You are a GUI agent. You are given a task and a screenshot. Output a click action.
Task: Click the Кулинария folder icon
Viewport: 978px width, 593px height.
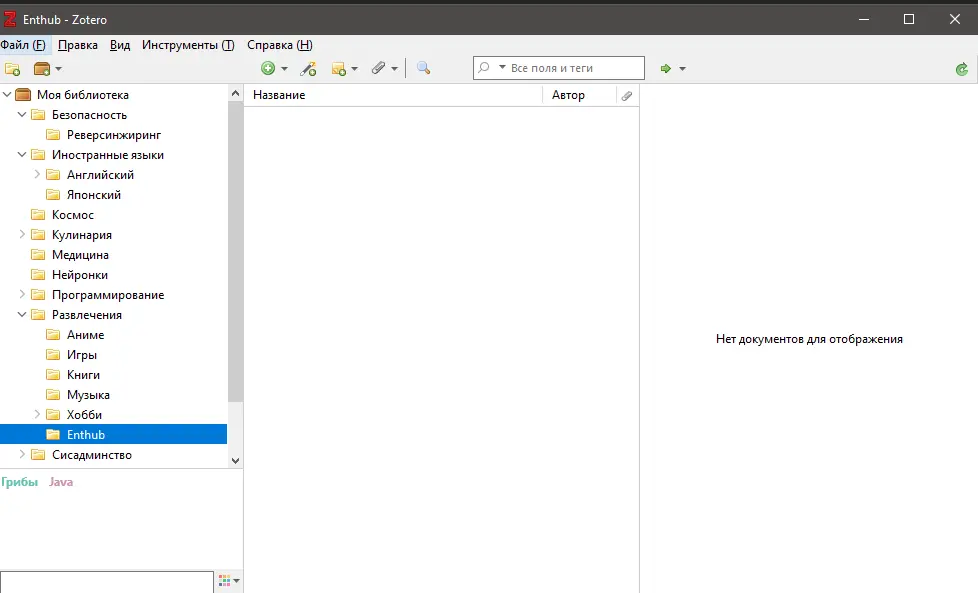coord(38,234)
